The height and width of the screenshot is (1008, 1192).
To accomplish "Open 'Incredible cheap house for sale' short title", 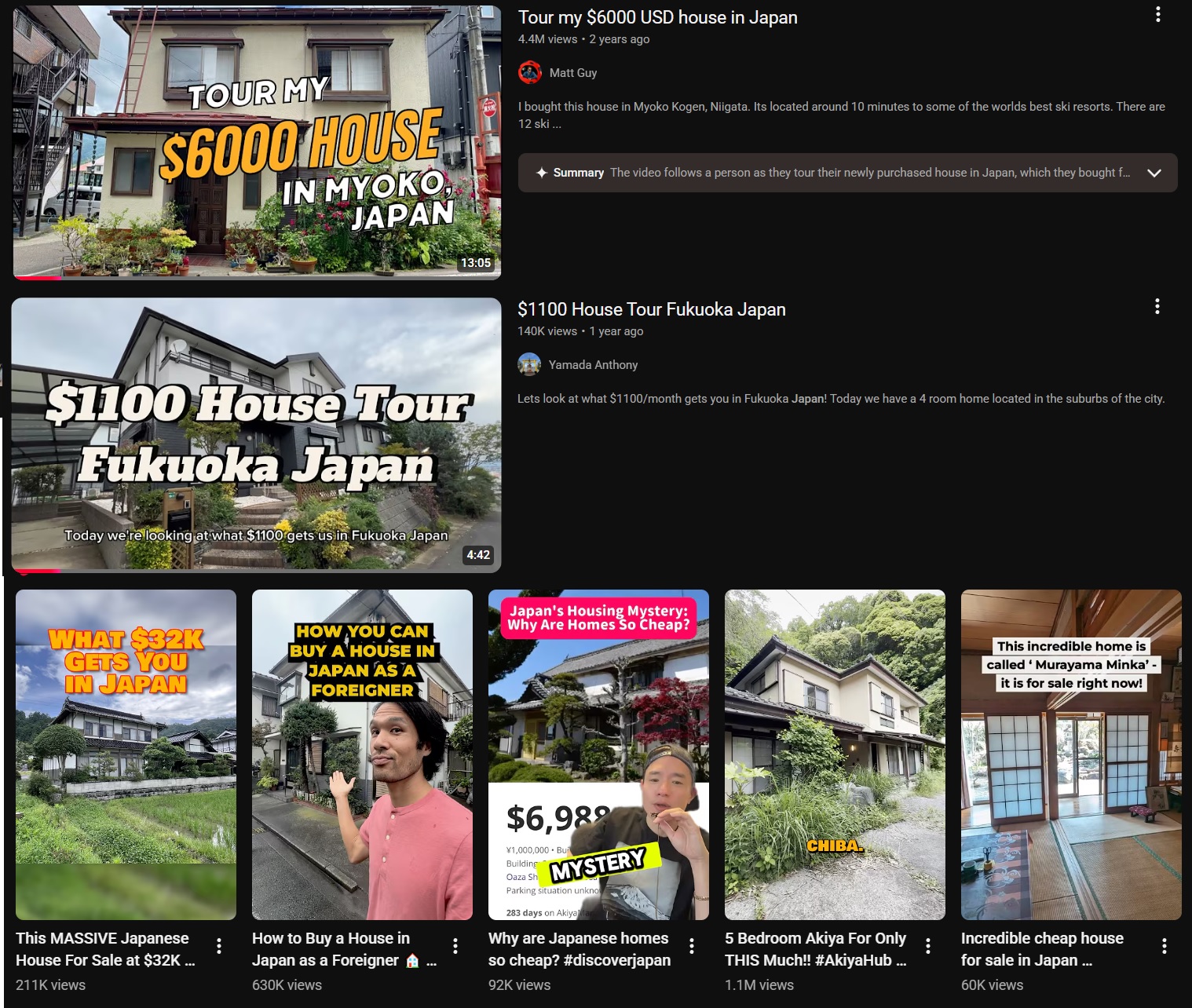I will [1042, 949].
